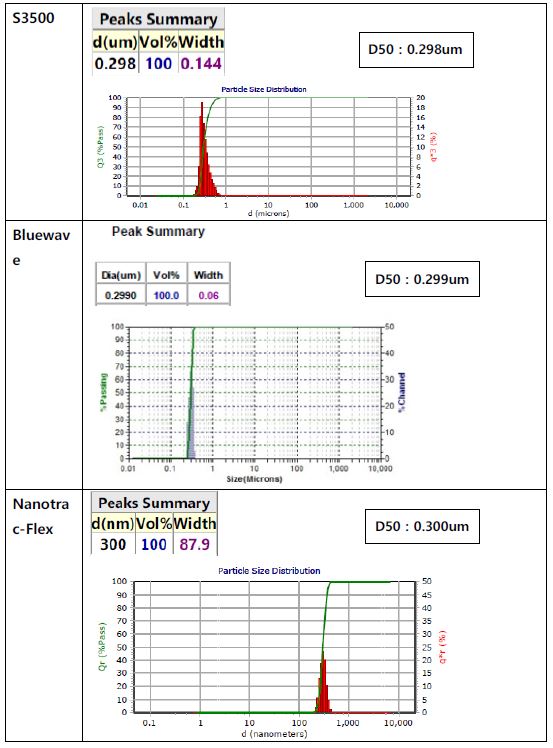The image size is (553, 748).
Task: Select the 87.9 width value
Action: pyautogui.click(x=195, y=544)
